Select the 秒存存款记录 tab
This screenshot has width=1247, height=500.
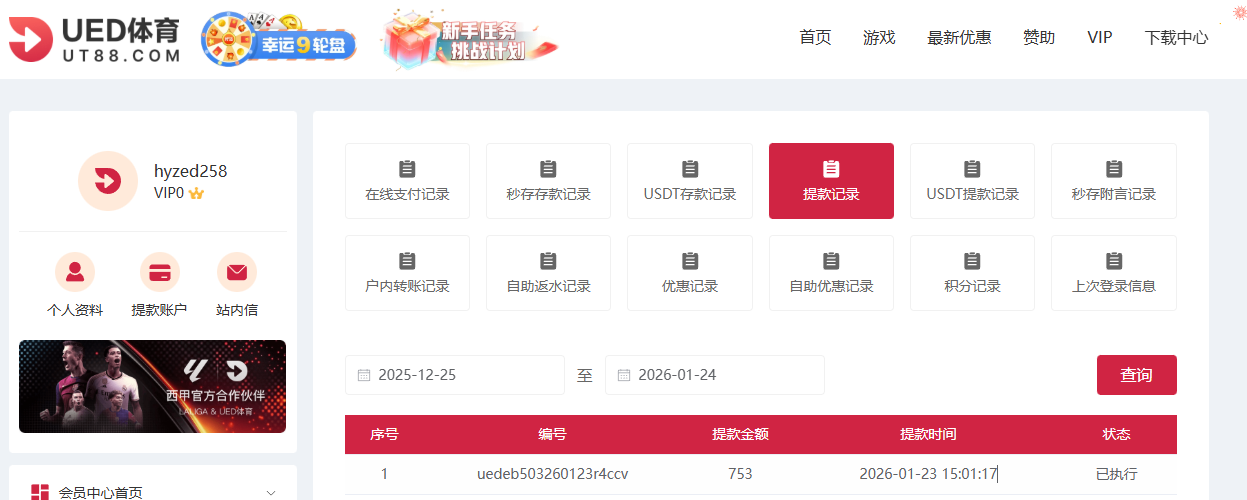pos(548,181)
